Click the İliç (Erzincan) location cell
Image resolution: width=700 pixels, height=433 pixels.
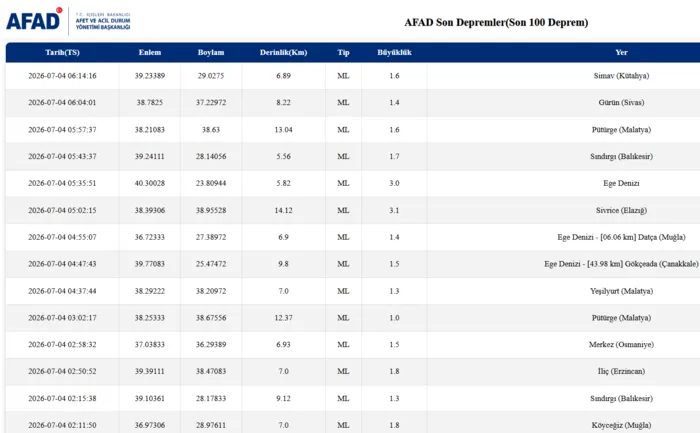click(621, 371)
